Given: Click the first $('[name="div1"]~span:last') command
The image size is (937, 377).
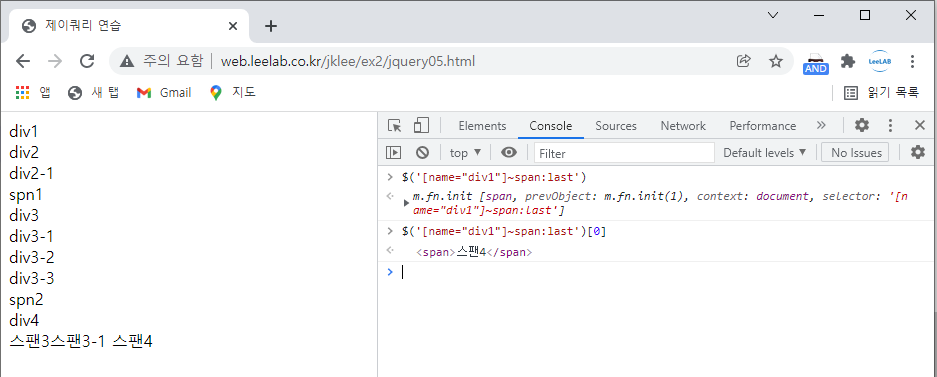Looking at the screenshot, I should [494, 177].
